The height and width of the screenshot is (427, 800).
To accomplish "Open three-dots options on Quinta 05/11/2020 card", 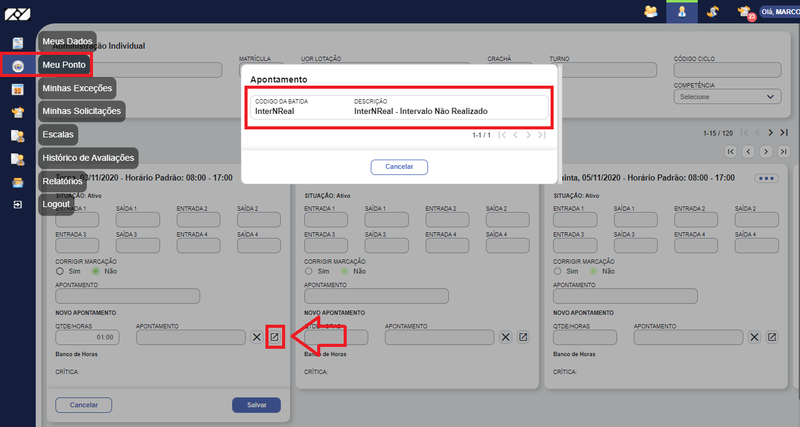I will (766, 179).
